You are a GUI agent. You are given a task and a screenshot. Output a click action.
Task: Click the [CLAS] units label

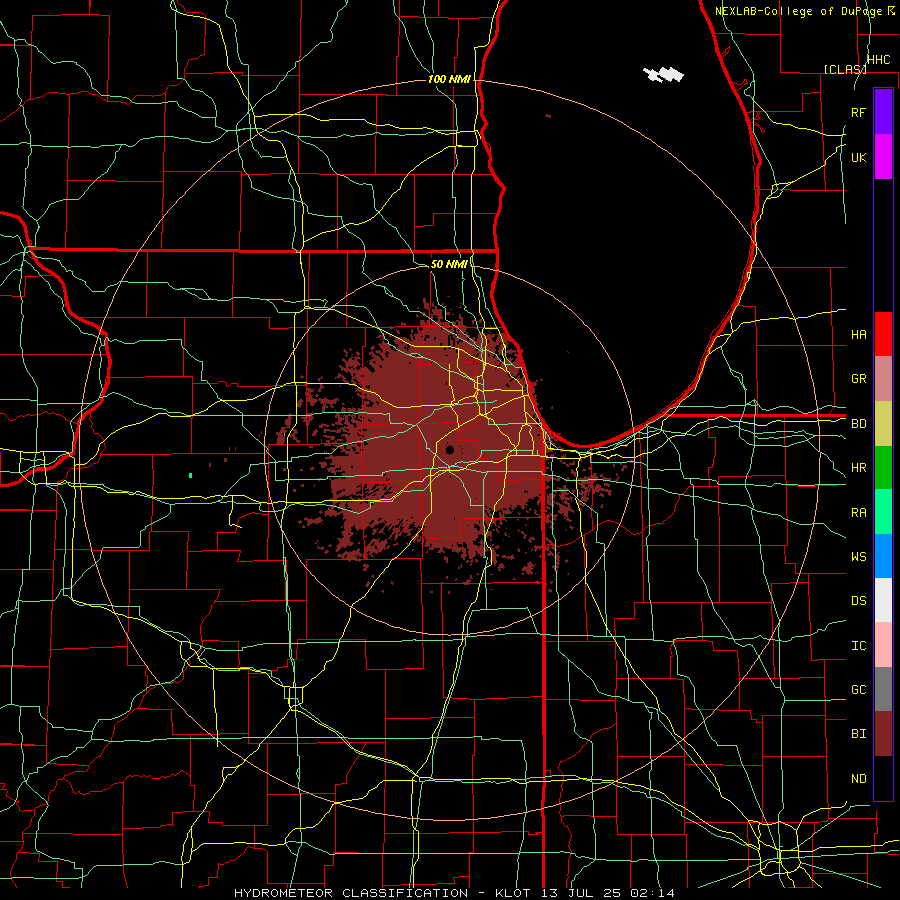click(845, 69)
